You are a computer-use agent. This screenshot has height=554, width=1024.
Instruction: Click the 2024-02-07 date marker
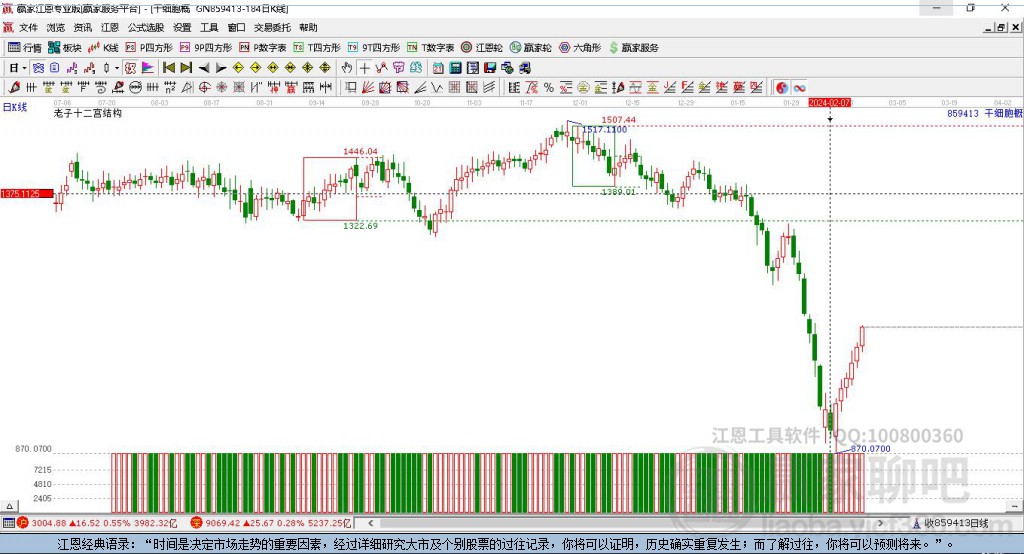pos(829,103)
